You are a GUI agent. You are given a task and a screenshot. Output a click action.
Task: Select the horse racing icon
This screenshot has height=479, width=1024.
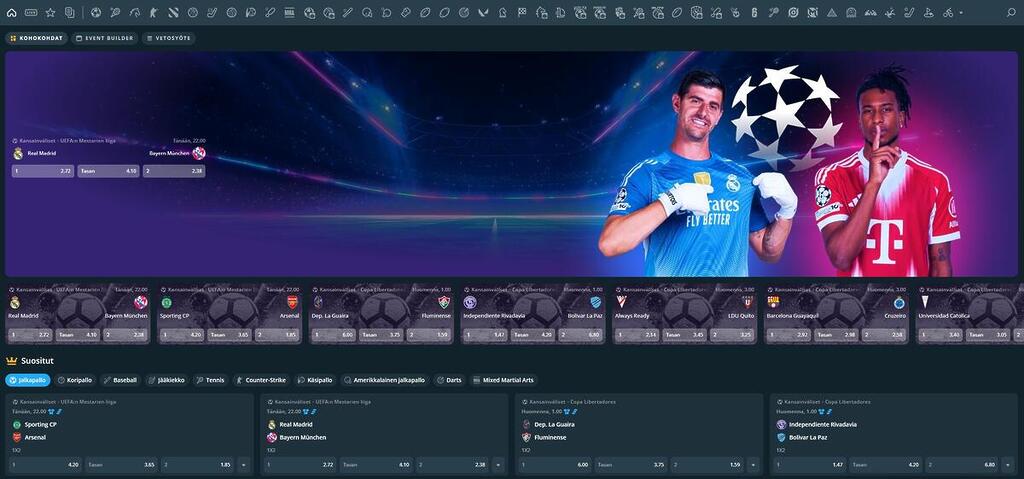135,12
